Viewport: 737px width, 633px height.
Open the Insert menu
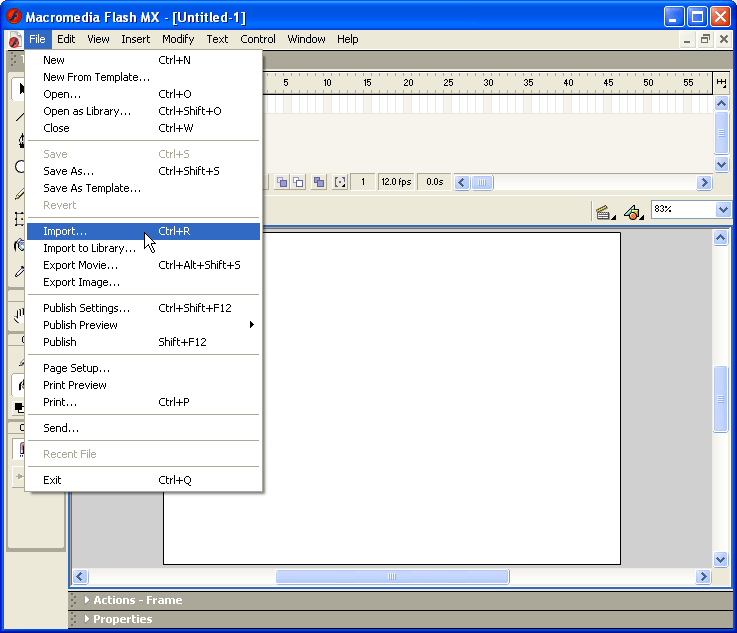pyautogui.click(x=135, y=39)
